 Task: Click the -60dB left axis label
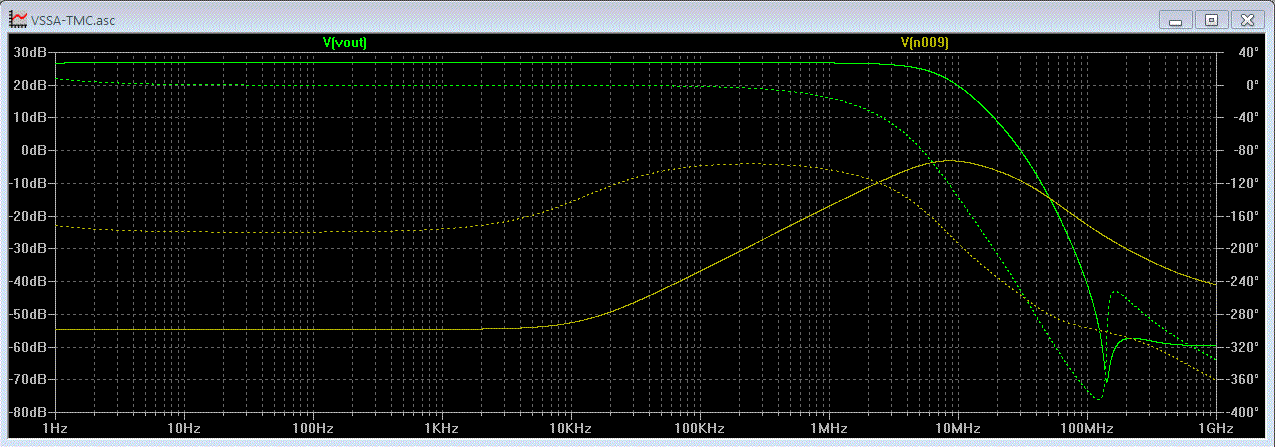click(27, 347)
